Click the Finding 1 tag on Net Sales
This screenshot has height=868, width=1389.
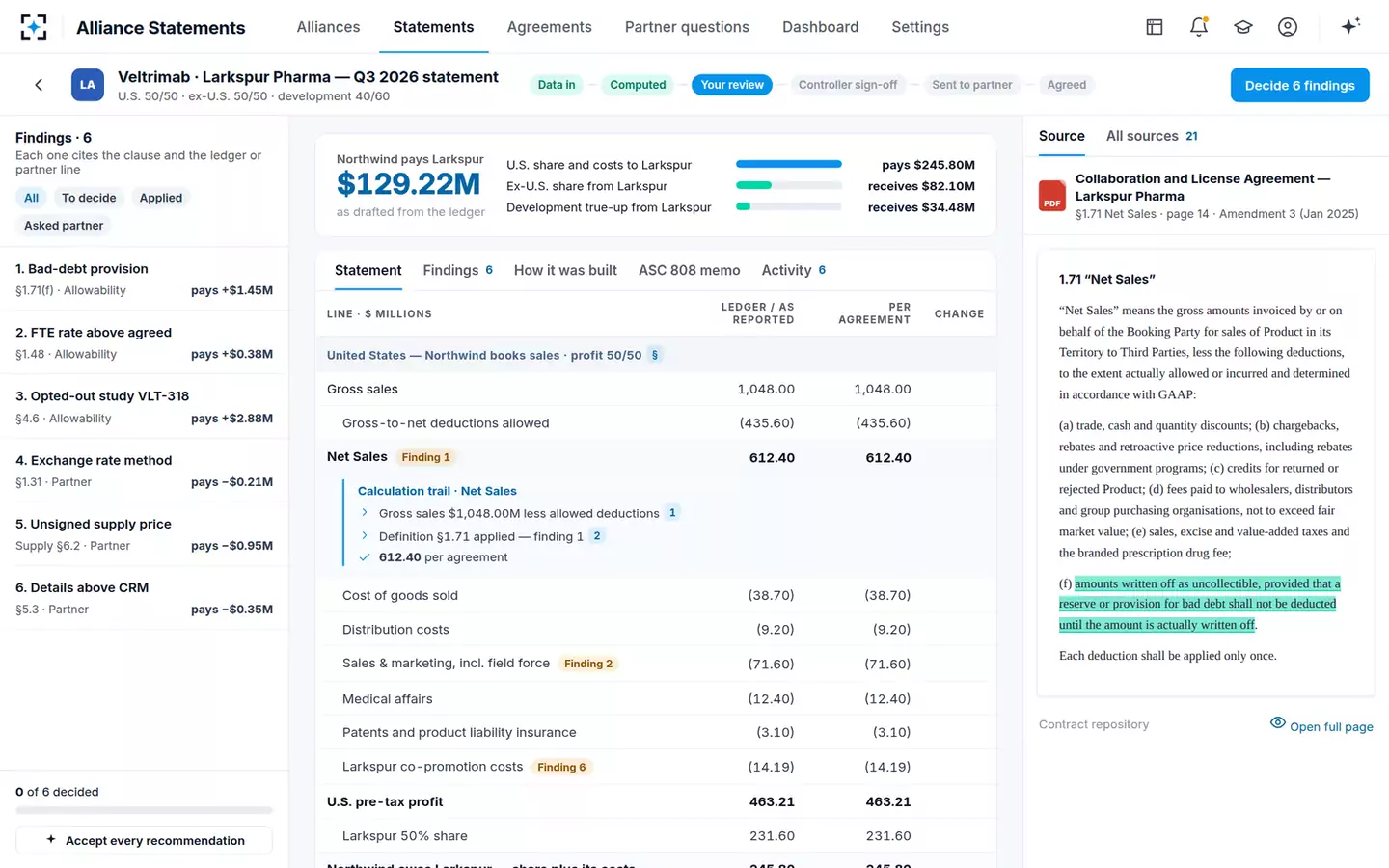click(x=425, y=457)
